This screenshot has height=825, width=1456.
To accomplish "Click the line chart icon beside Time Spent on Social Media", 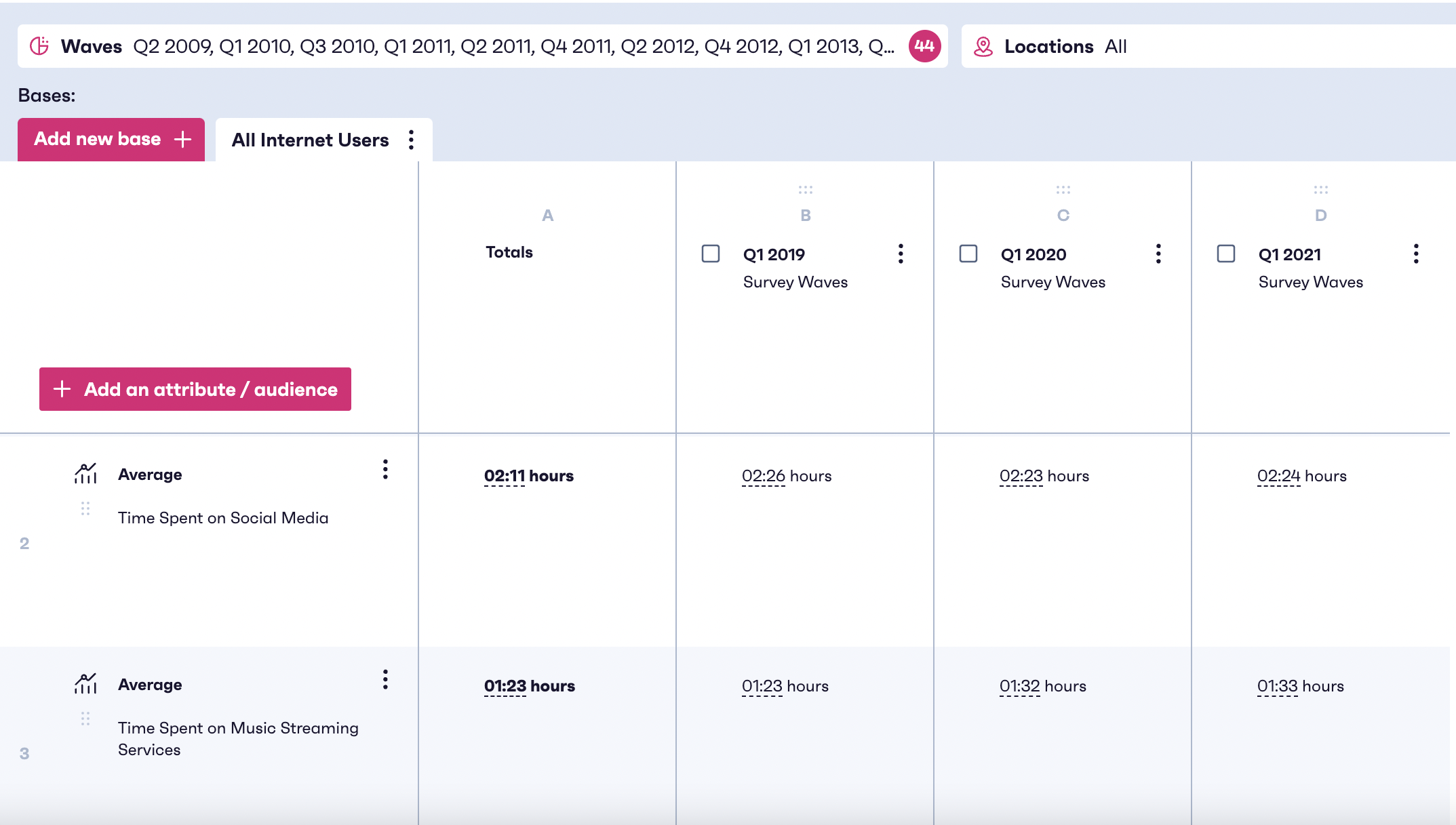I will tap(84, 474).
